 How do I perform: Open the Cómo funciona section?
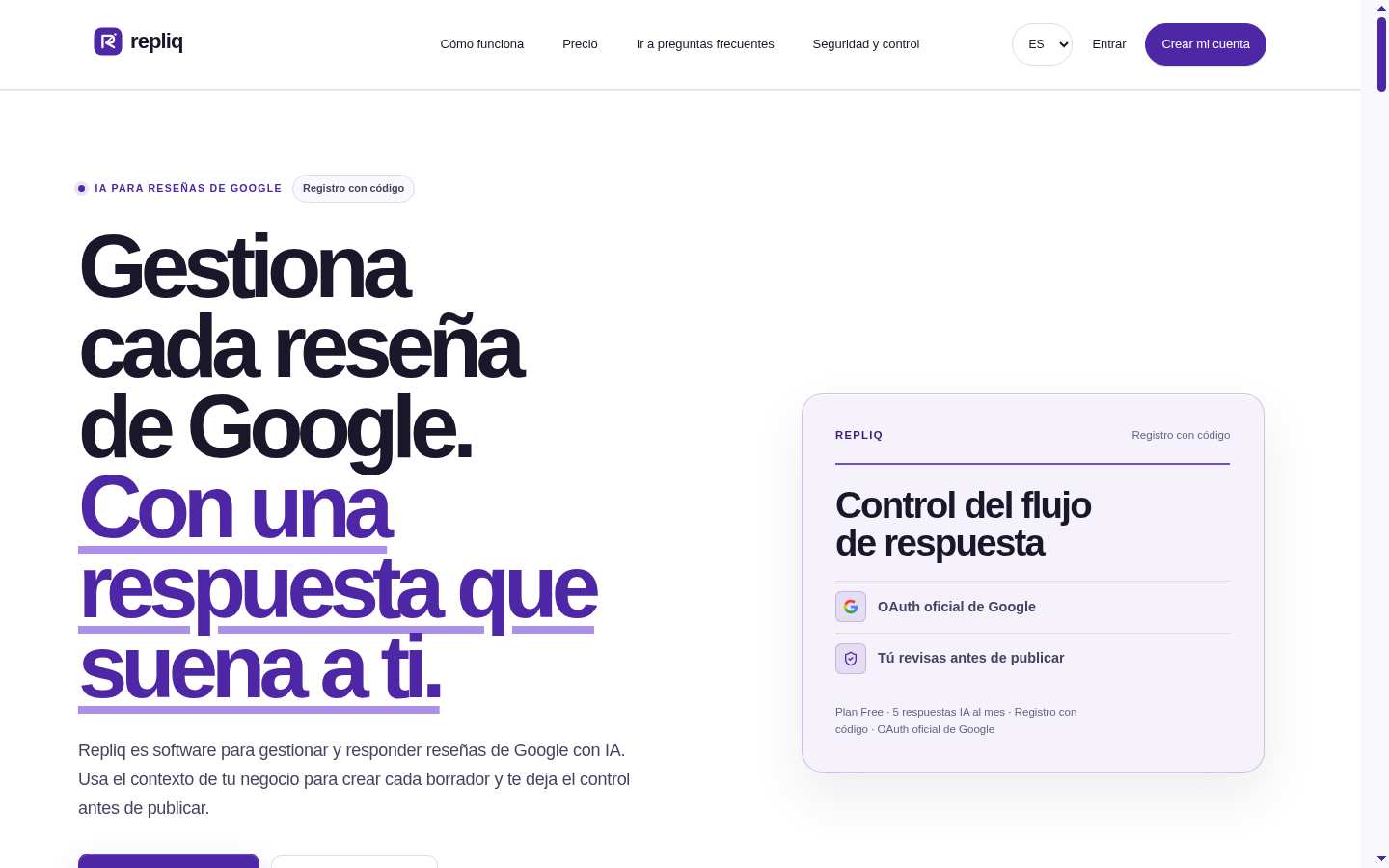click(x=482, y=44)
